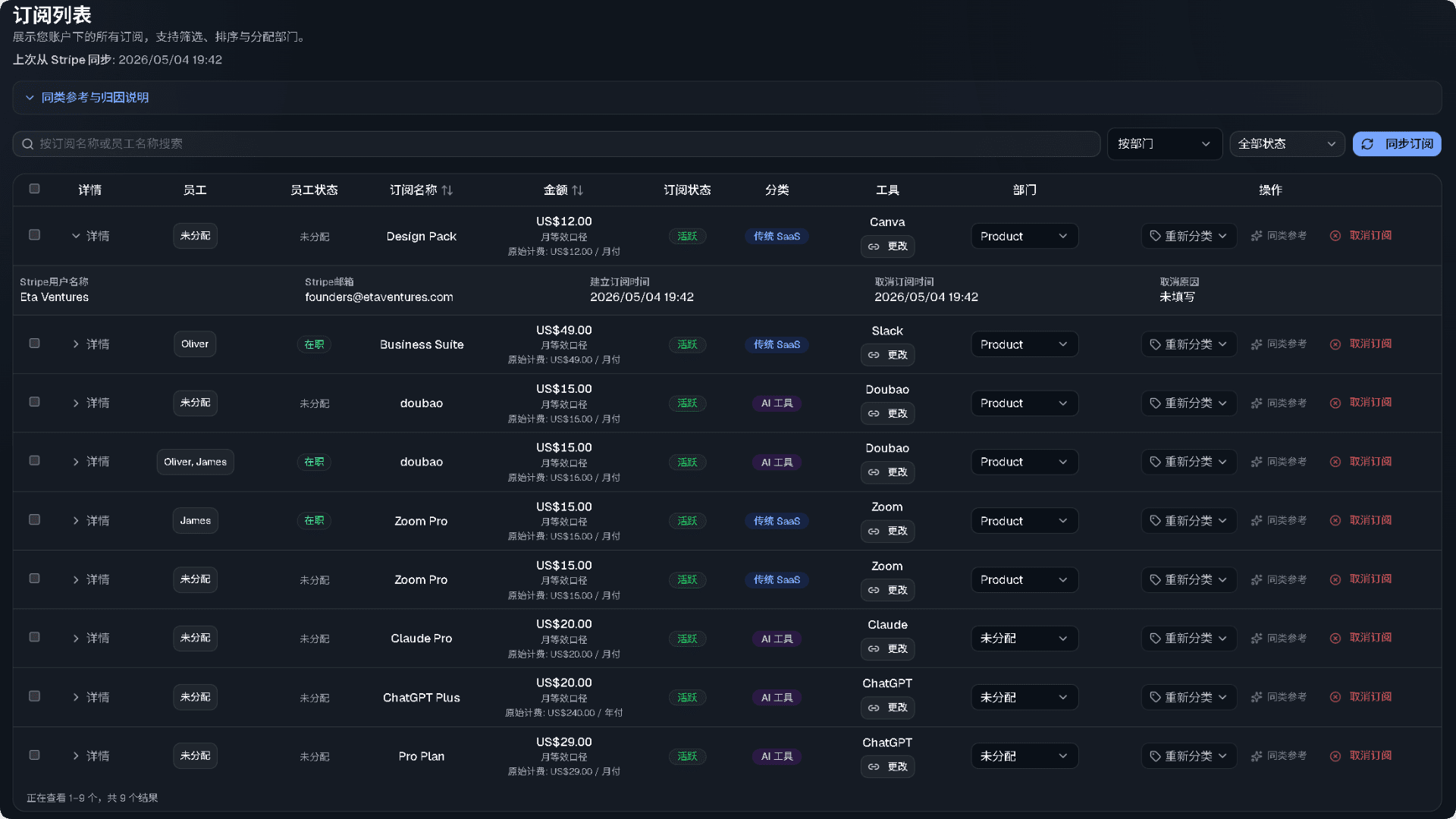Click cancel circle icon for Design Pack

click(x=1335, y=236)
